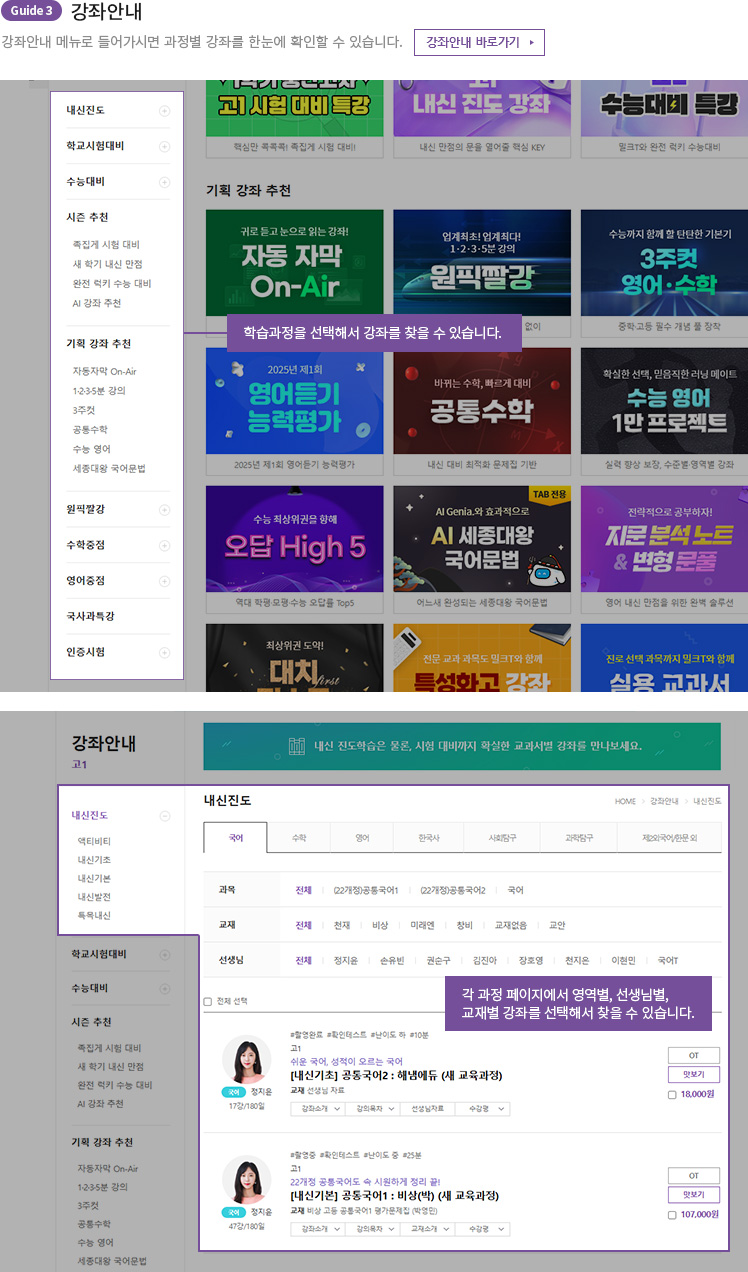Switch to 제2외국어/한문 외 tab
Viewport: 748px width, 1272px height.
coord(669,837)
